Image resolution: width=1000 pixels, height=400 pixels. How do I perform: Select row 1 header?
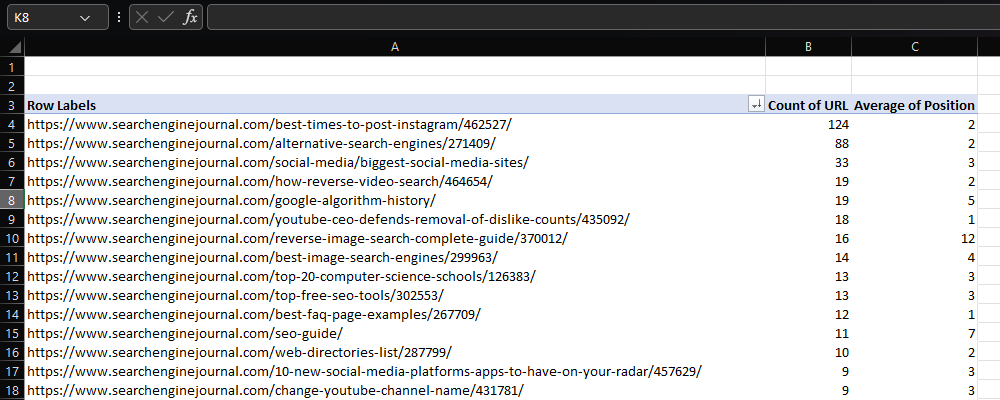[x=12, y=67]
